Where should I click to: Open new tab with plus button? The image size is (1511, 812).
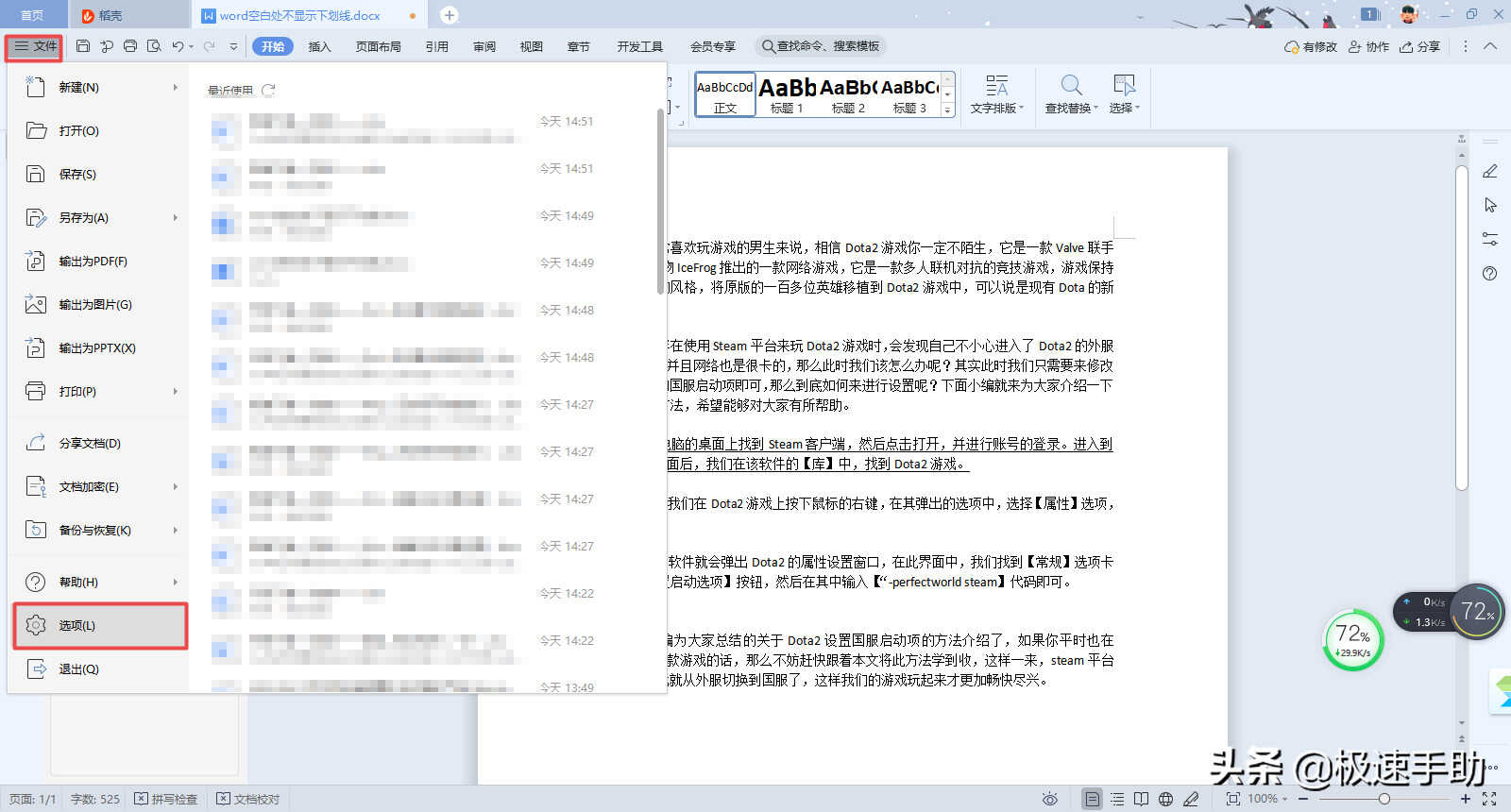pyautogui.click(x=450, y=15)
